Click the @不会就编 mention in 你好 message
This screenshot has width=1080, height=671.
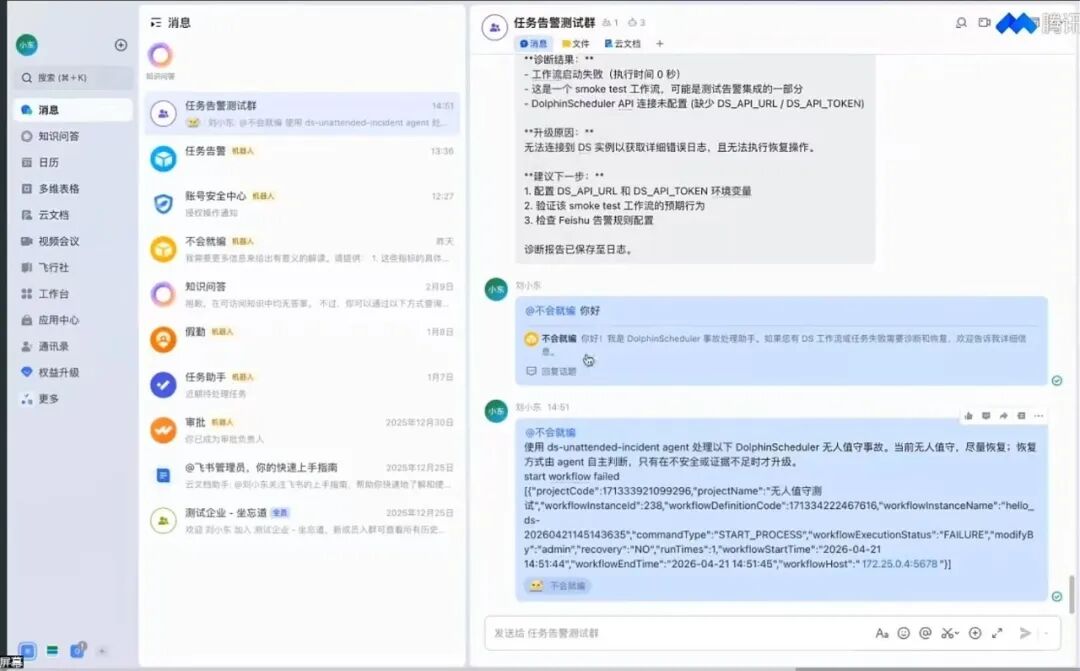click(550, 311)
